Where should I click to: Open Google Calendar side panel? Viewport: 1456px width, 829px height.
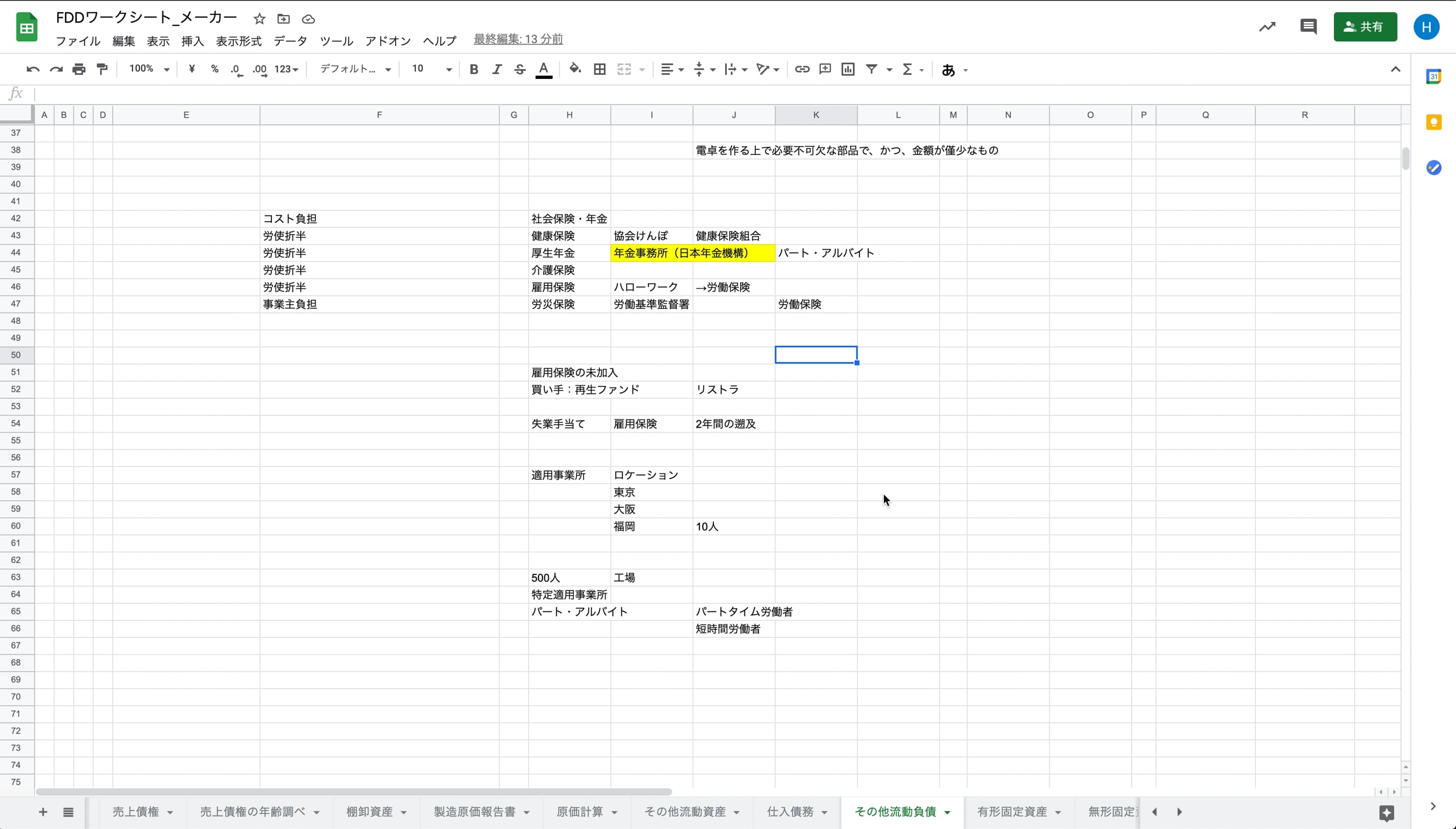click(x=1434, y=76)
